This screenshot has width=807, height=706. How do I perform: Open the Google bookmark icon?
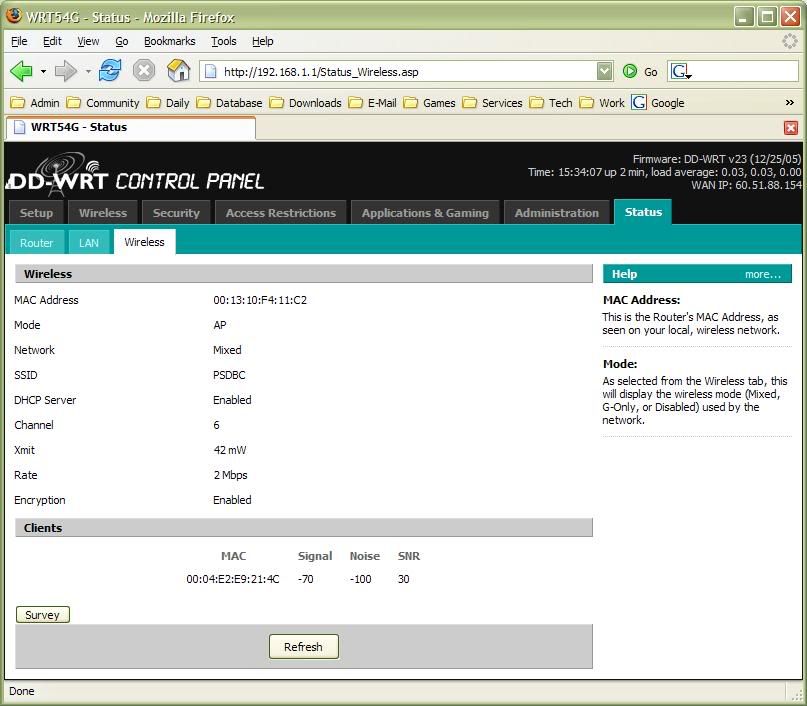coord(658,103)
